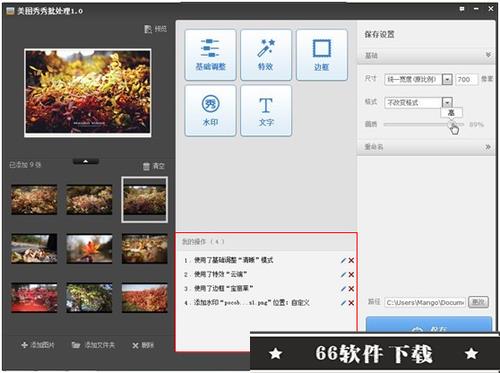This screenshot has width=500, height=373.
Task: Click 清空 to clear all images
Action: (x=154, y=166)
